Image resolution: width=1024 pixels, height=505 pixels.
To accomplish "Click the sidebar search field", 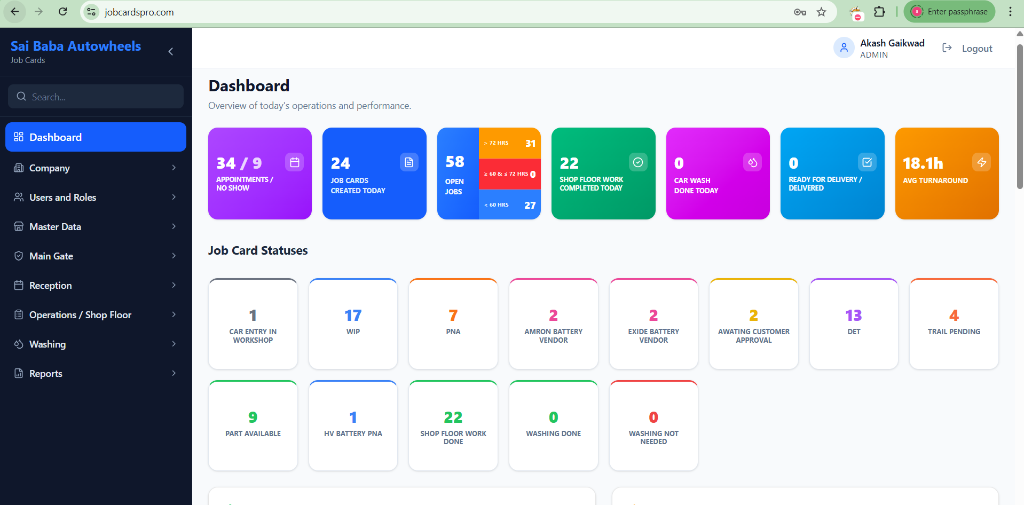I will pos(97,97).
